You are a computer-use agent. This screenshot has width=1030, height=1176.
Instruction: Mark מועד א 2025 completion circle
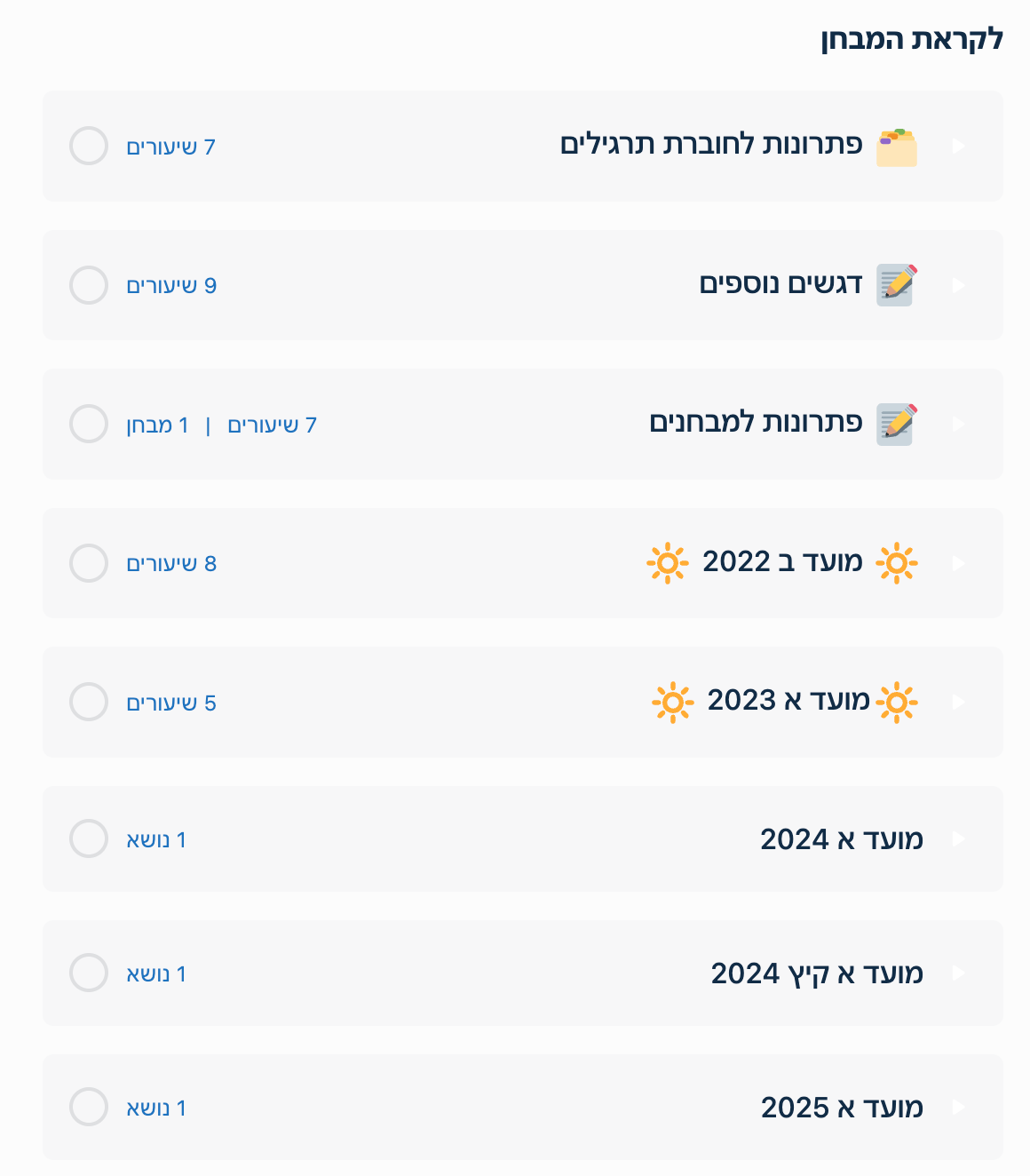tap(89, 1107)
